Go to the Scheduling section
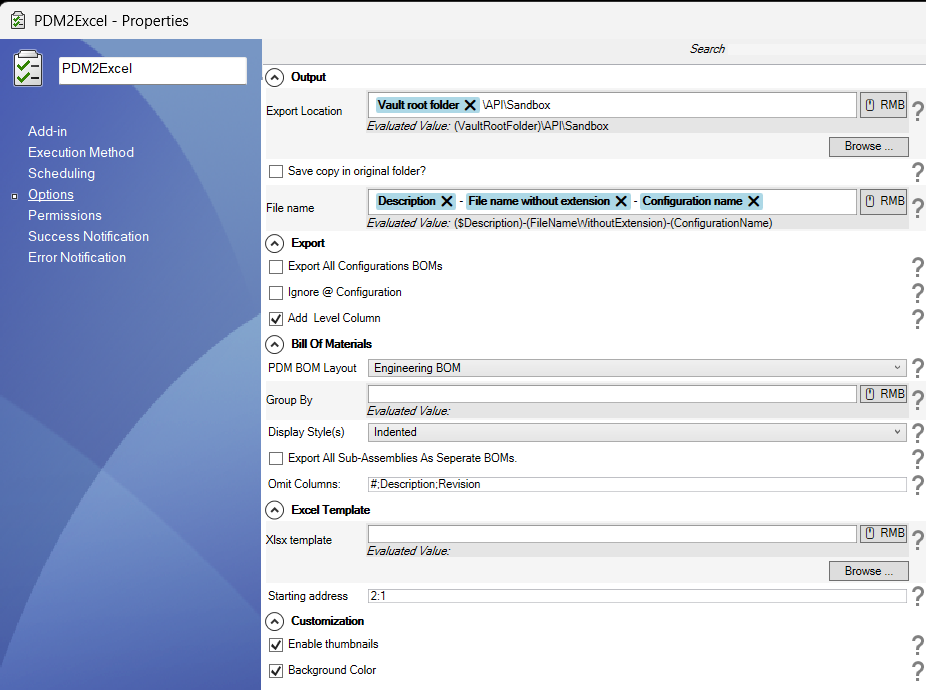This screenshot has height=690, width=926. tap(63, 173)
